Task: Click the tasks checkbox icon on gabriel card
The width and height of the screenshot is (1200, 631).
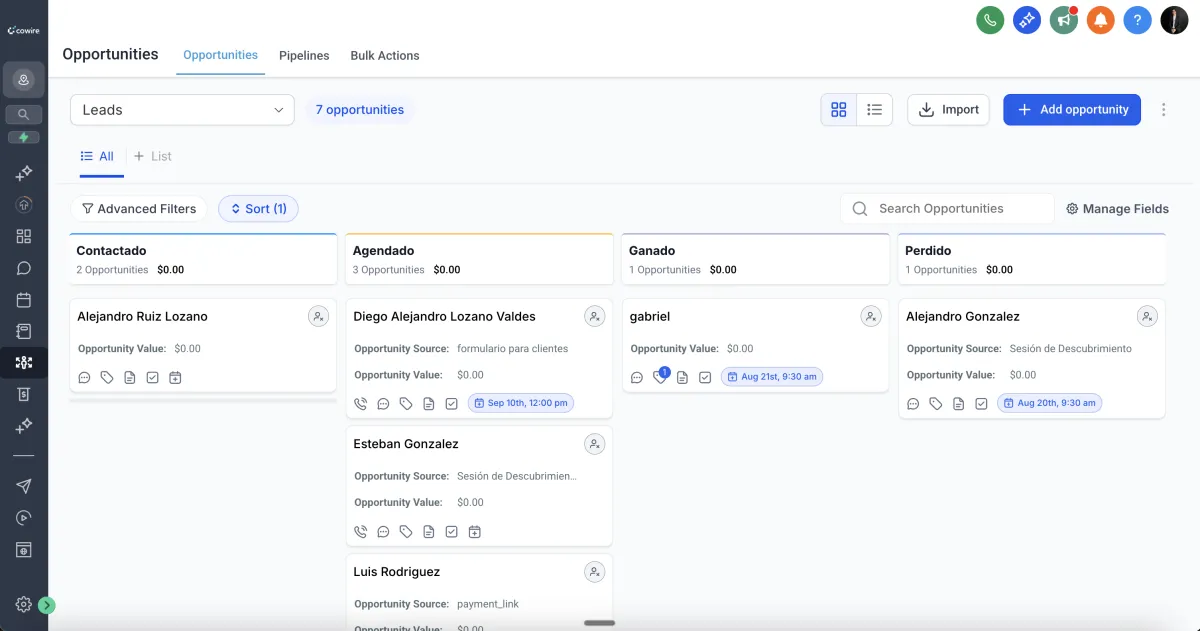Action: pyautogui.click(x=705, y=378)
